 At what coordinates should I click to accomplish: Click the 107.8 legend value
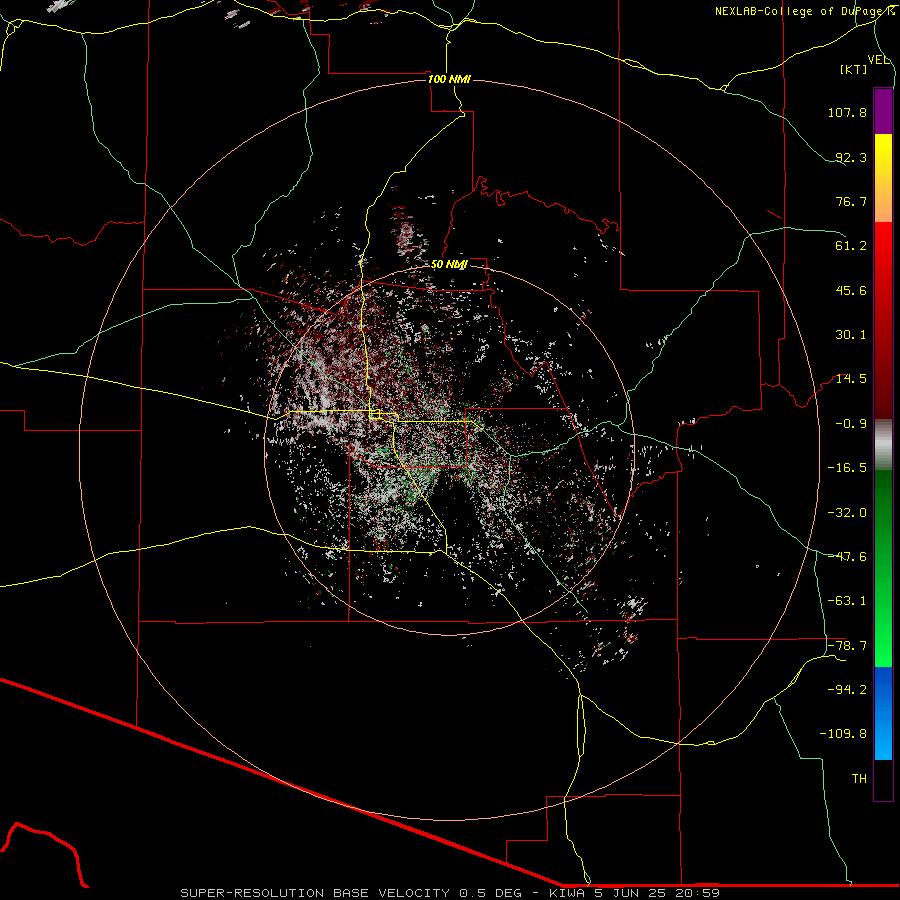coord(847,112)
